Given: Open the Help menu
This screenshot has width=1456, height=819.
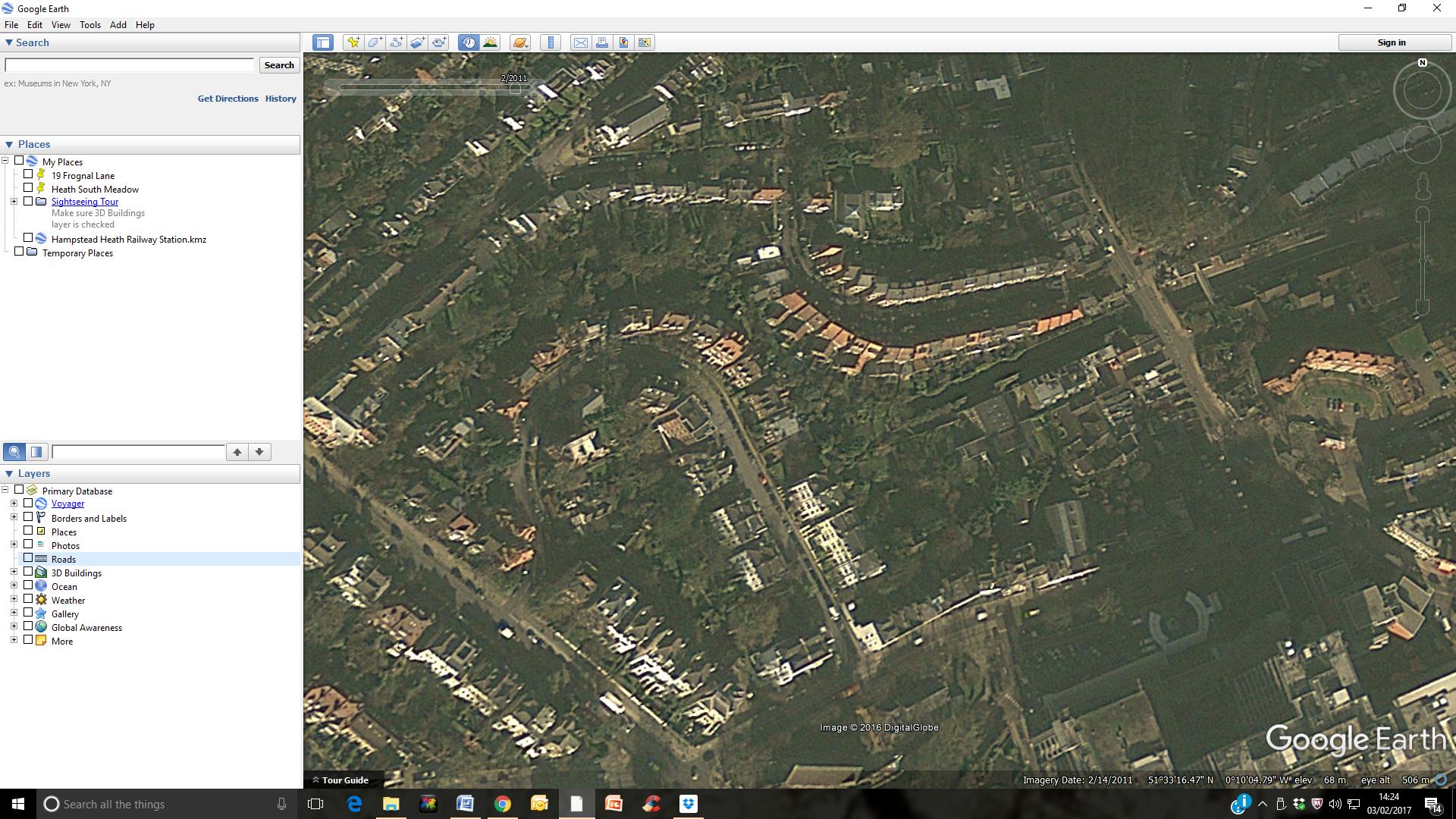Looking at the screenshot, I should click(145, 25).
